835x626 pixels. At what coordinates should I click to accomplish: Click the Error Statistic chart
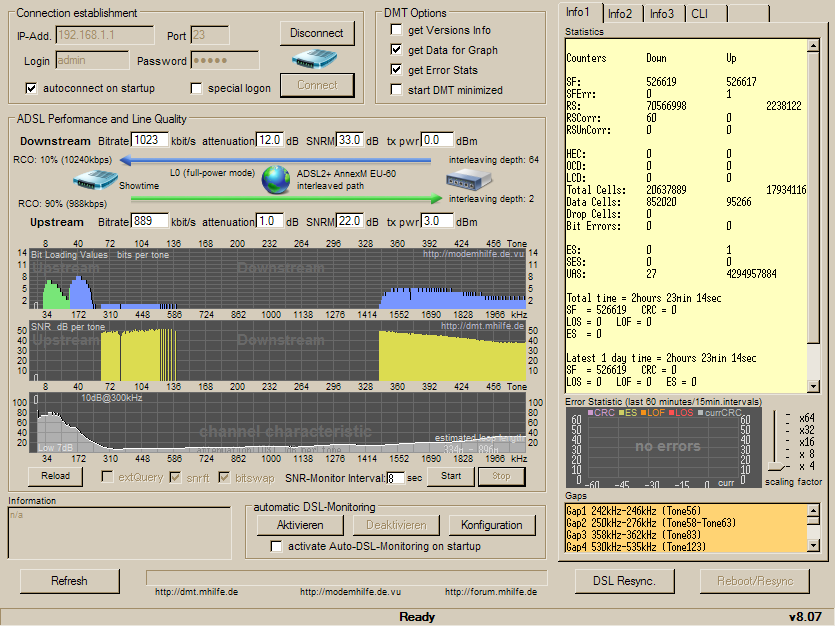pos(664,448)
